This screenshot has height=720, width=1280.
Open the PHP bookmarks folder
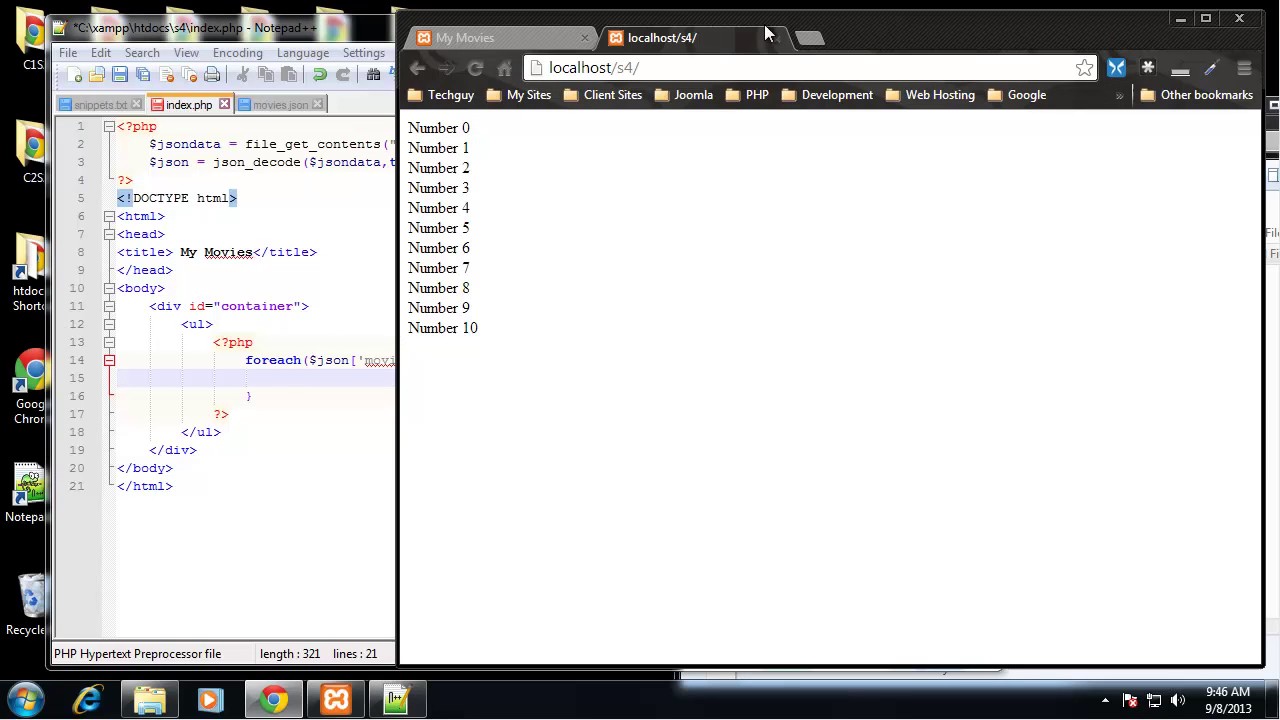tap(746, 95)
